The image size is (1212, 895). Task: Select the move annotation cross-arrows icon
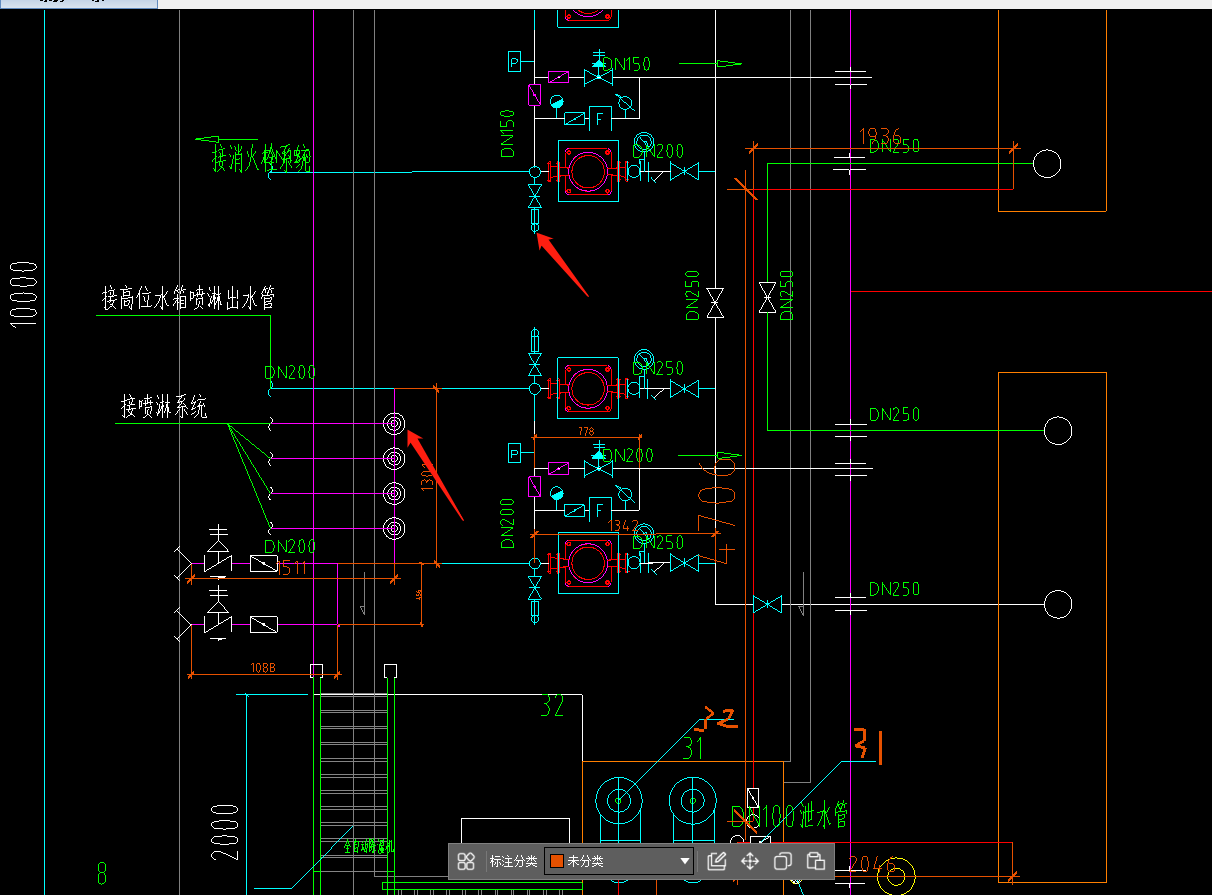(x=750, y=861)
